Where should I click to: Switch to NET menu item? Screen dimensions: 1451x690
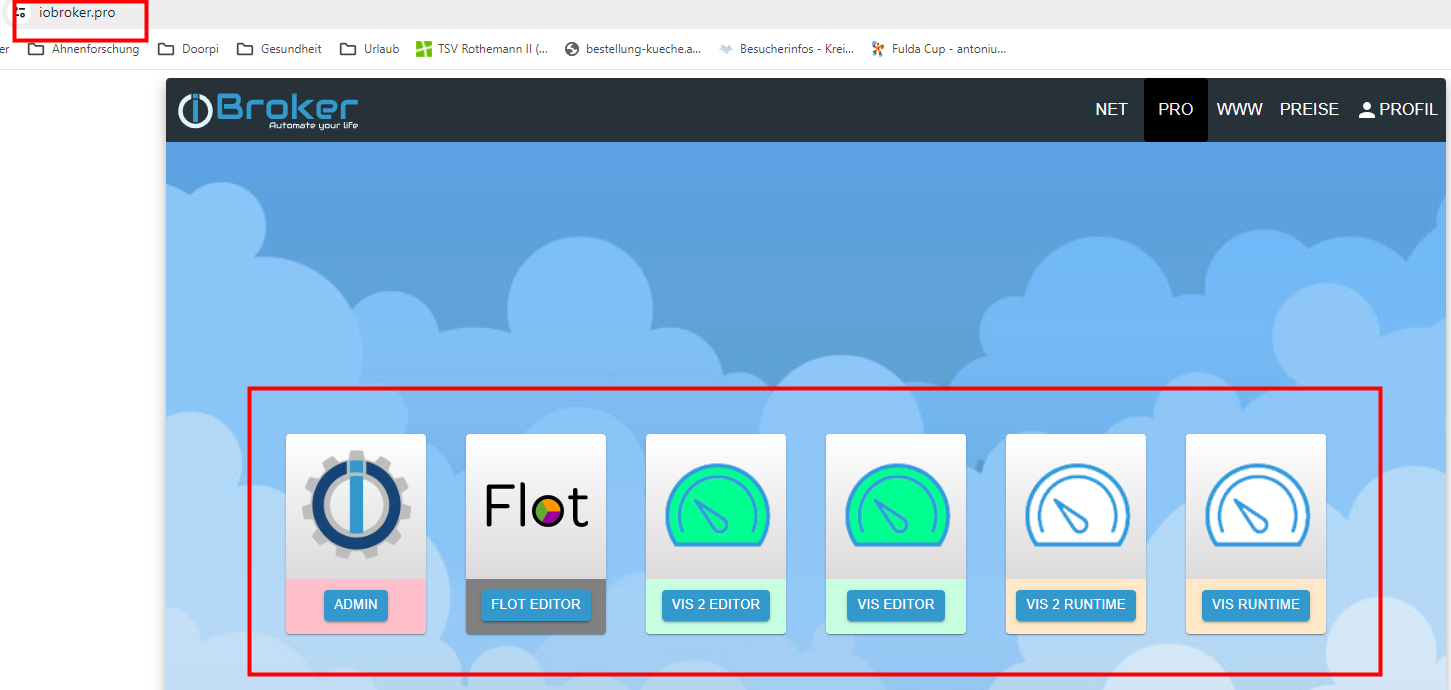point(1111,110)
